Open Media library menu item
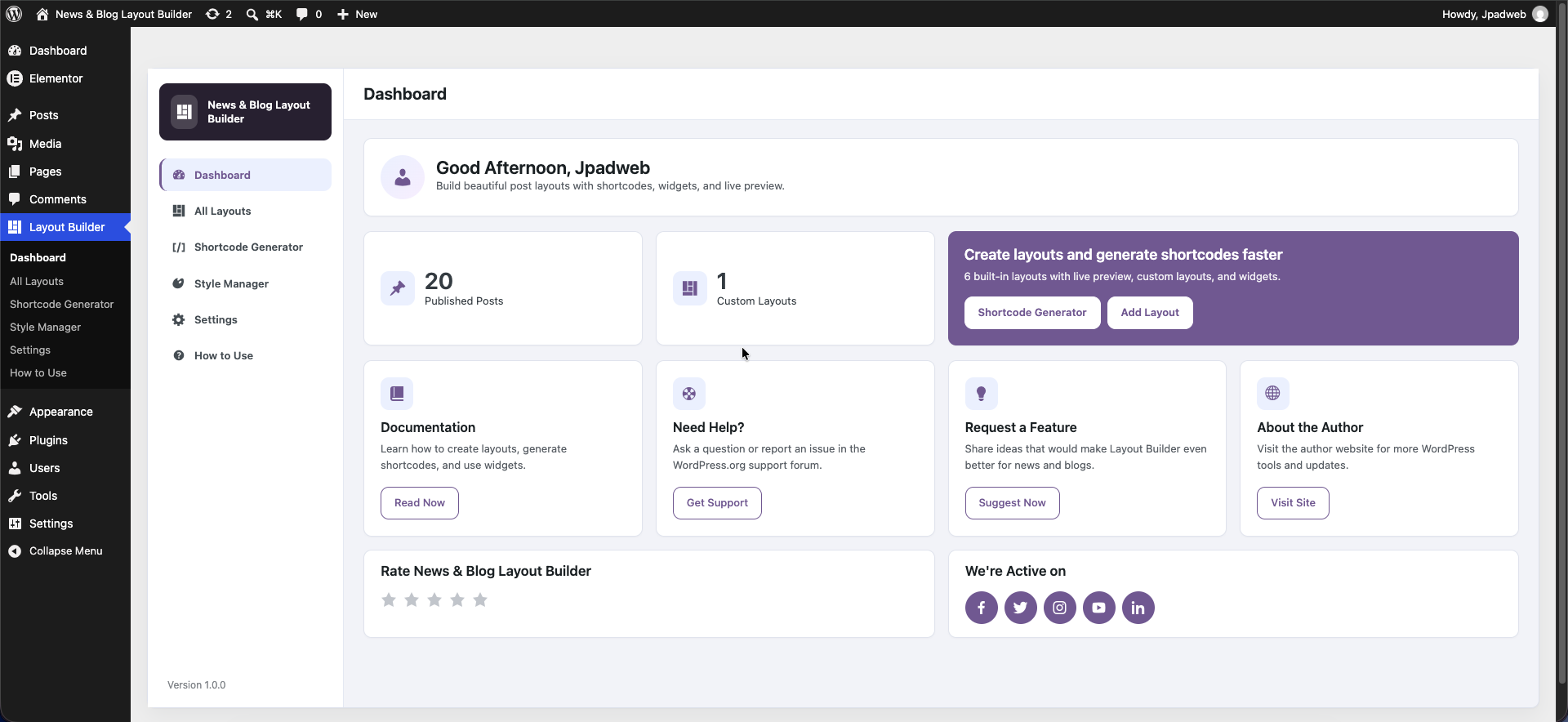The image size is (1568, 722). pos(65,144)
